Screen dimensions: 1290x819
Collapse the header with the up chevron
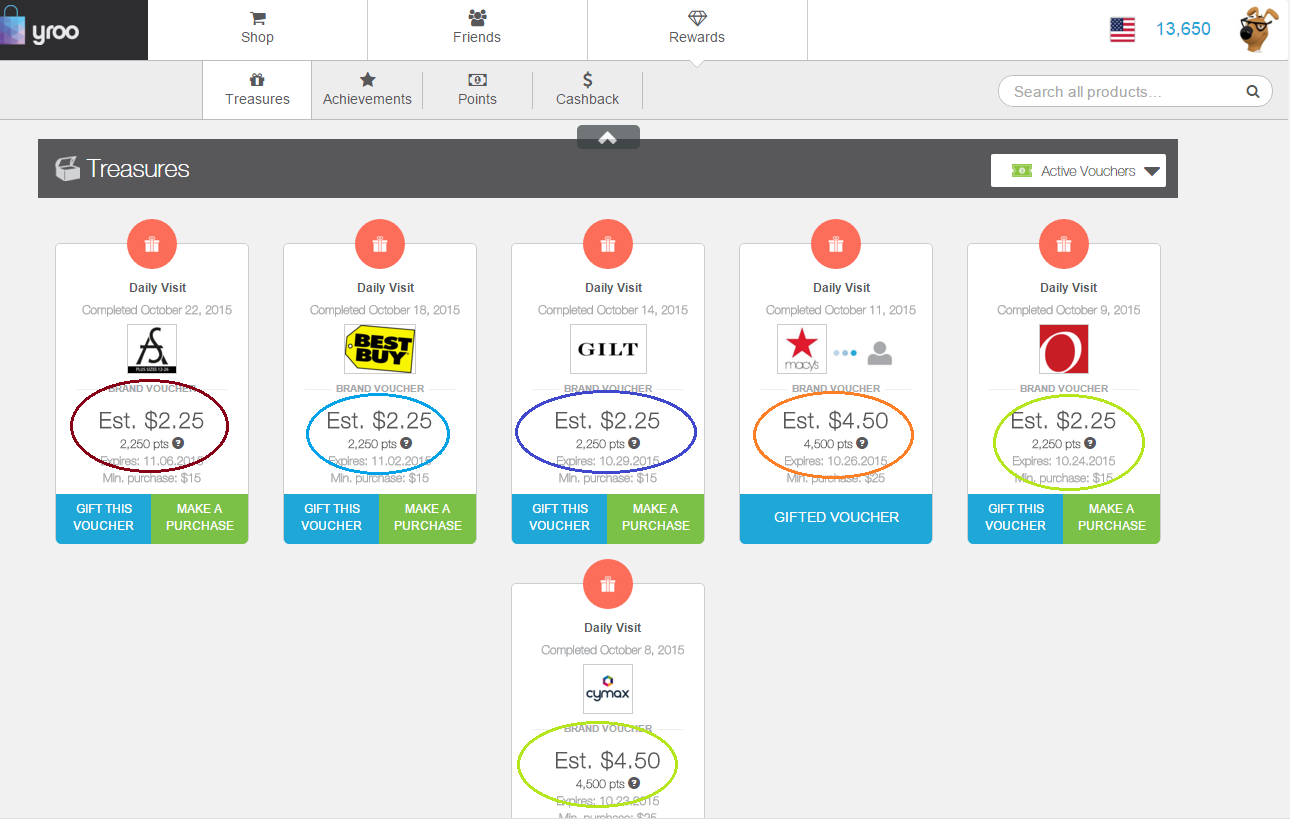tap(608, 138)
